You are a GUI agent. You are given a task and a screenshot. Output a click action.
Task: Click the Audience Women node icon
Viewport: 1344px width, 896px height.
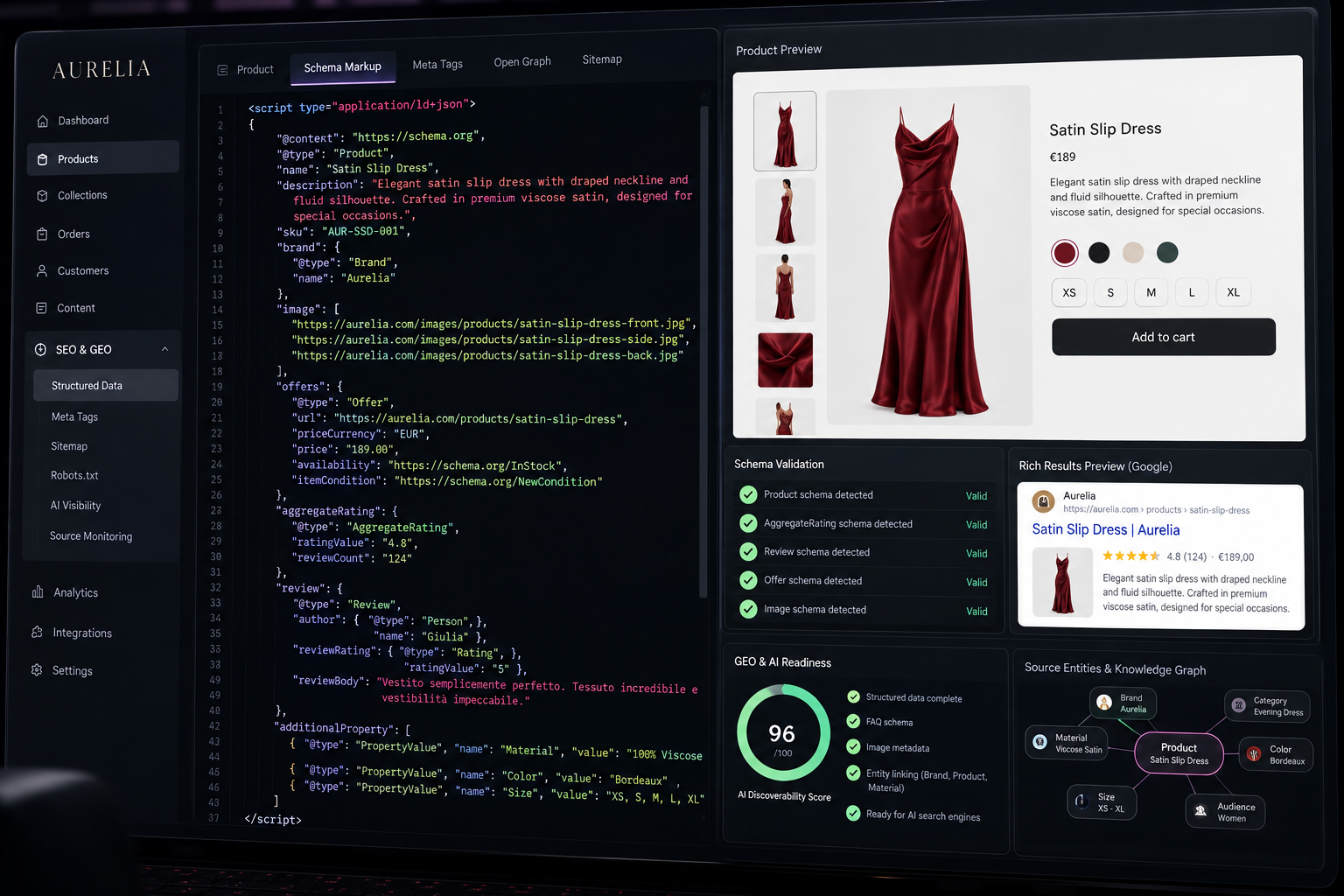point(1200,811)
